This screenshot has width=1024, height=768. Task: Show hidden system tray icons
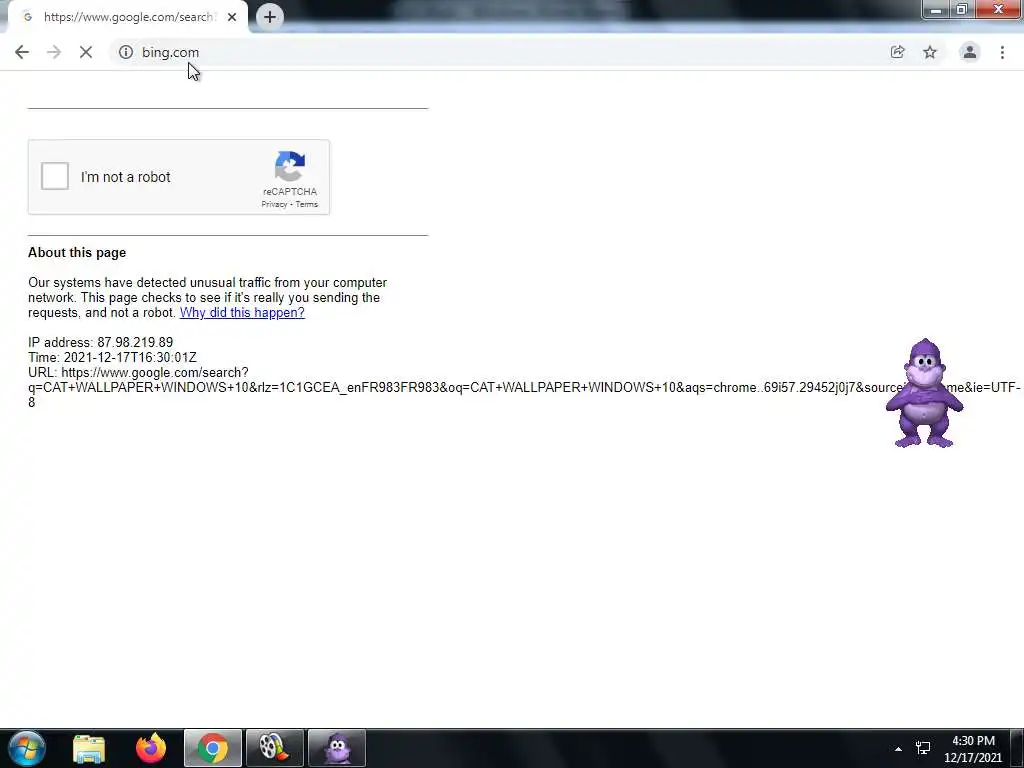click(898, 749)
